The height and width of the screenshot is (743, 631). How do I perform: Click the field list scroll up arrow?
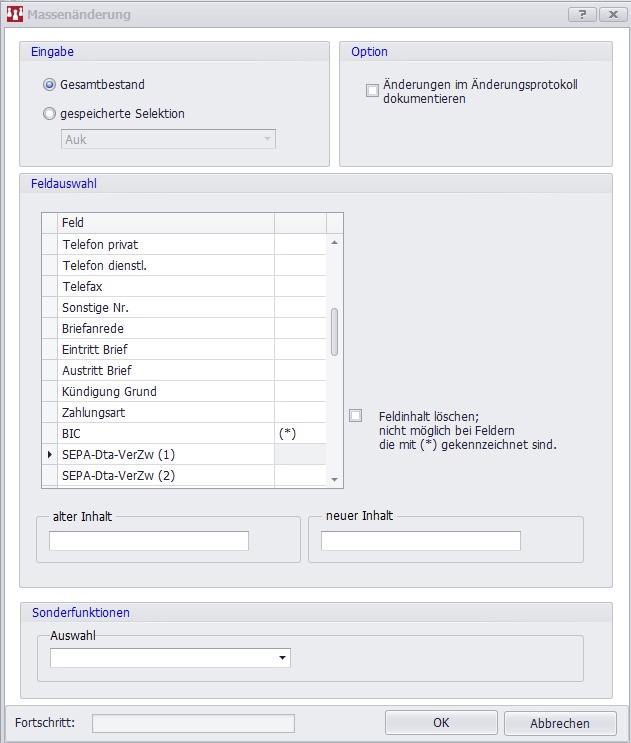pos(335,243)
